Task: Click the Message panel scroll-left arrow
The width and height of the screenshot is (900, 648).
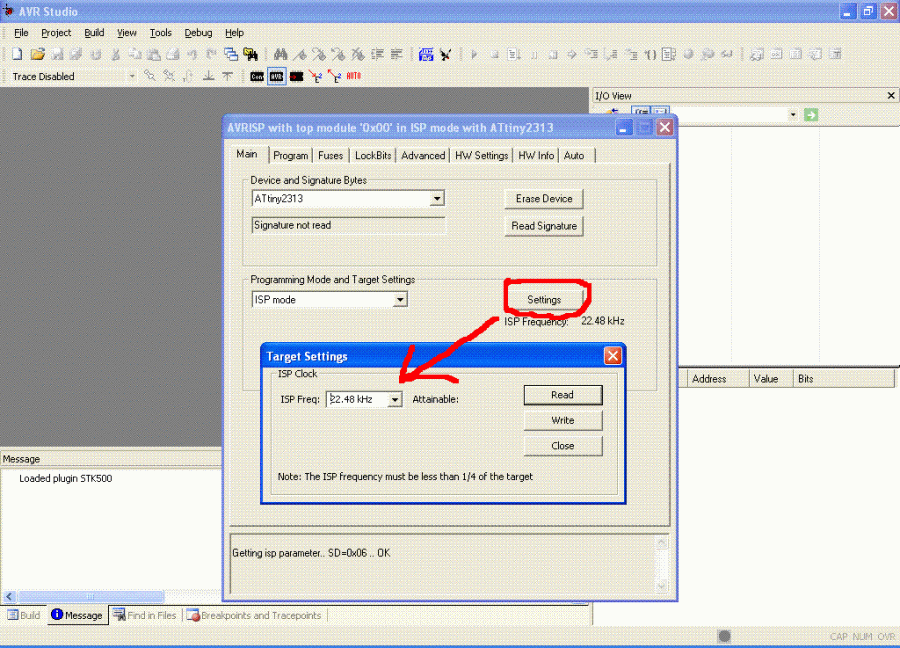Action: pos(9,596)
